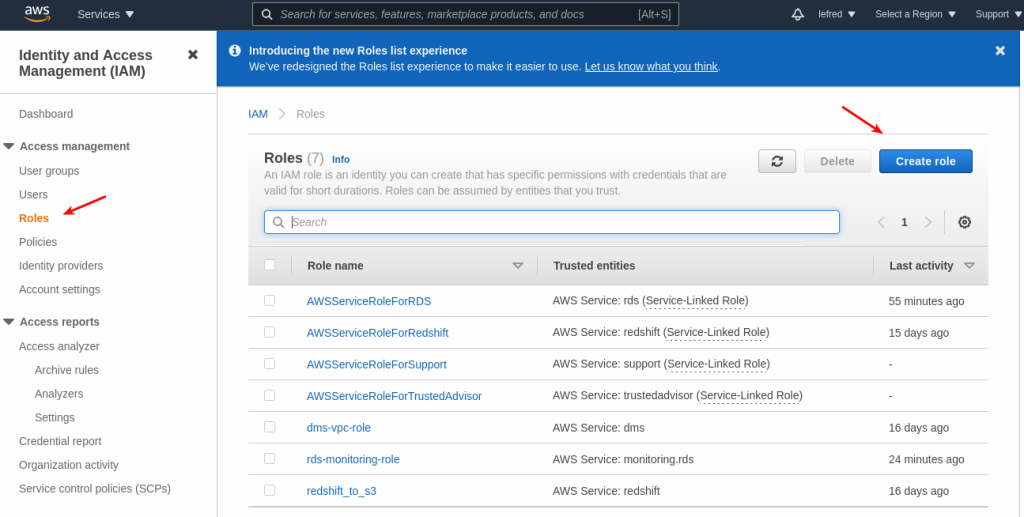Collapse the Access management section
This screenshot has height=517, width=1024.
9,146
